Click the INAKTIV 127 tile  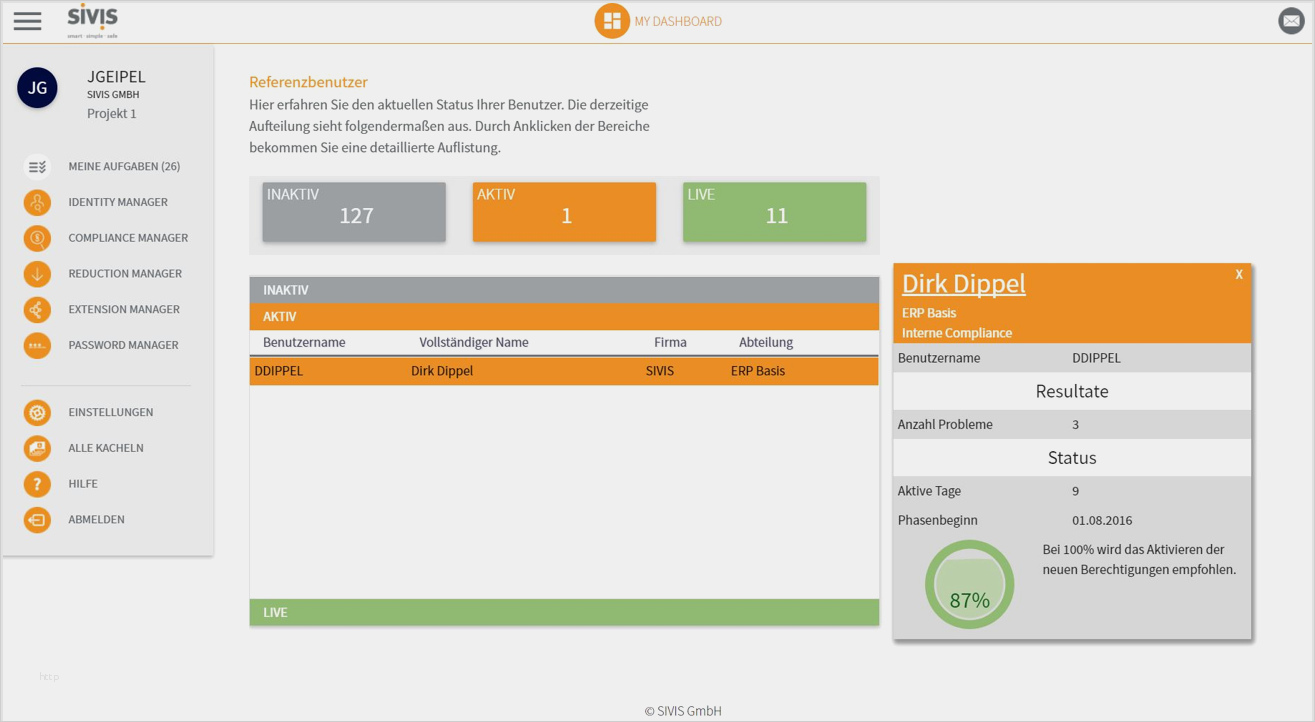coord(354,212)
